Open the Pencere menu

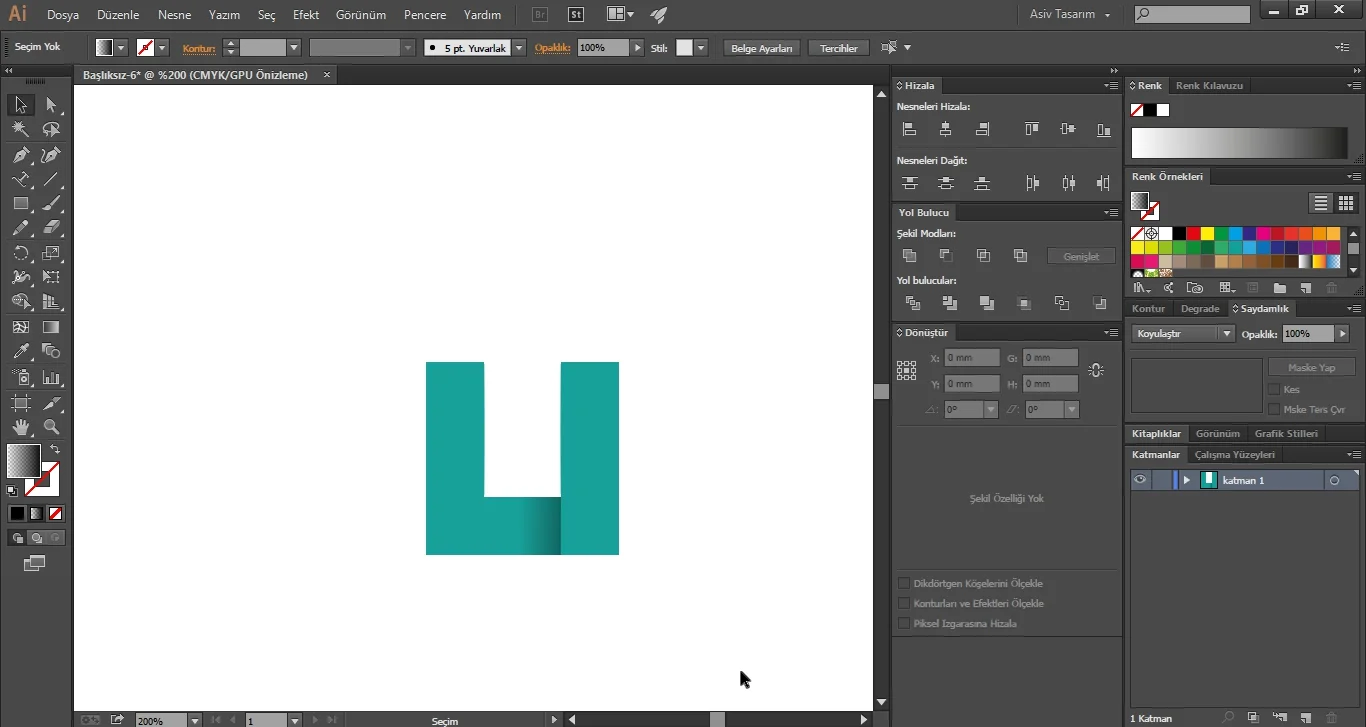[425, 15]
